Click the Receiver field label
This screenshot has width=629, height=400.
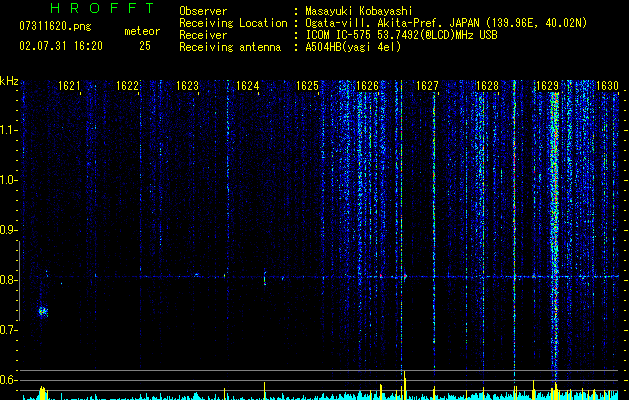[x=203, y=35]
